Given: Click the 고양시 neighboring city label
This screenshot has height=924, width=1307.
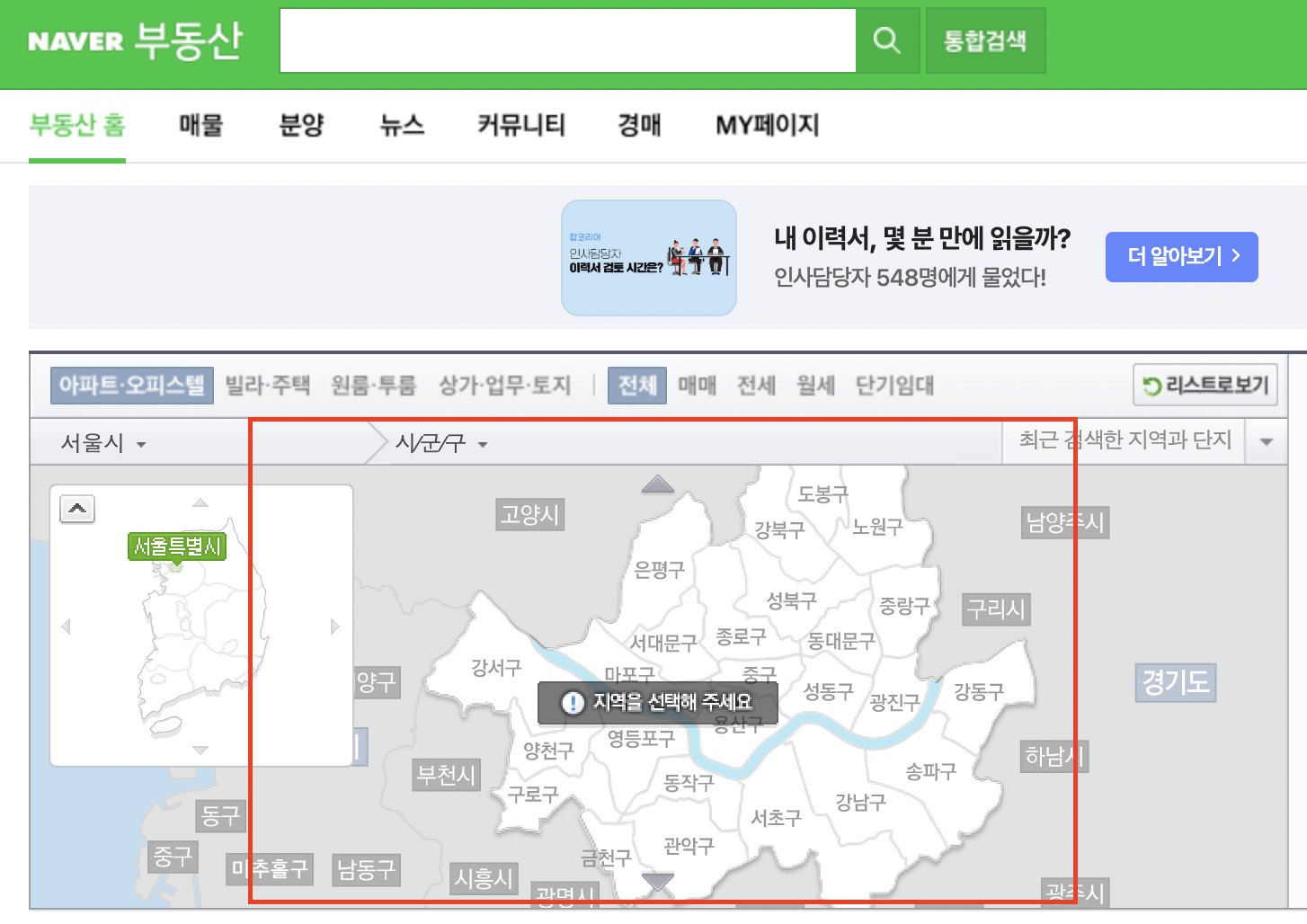Looking at the screenshot, I should tap(530, 515).
